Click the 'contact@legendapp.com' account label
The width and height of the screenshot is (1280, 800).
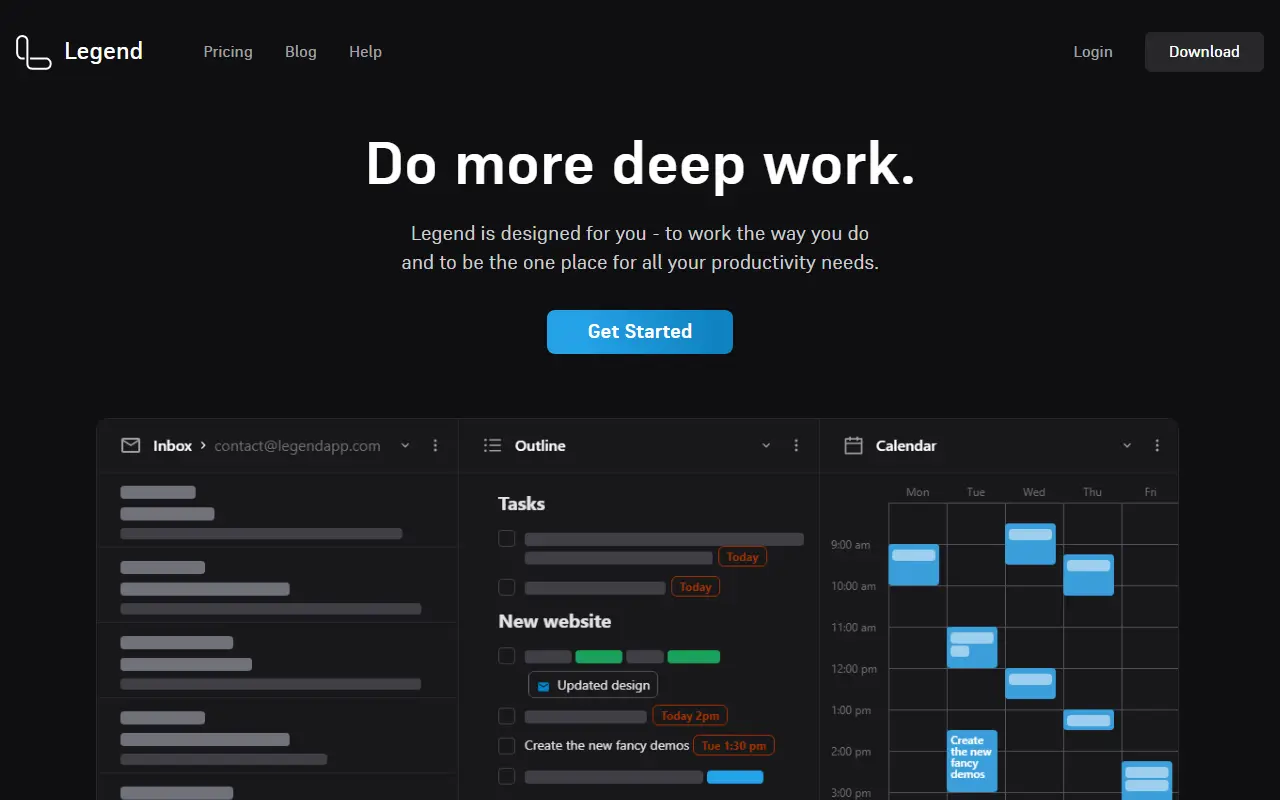click(297, 446)
